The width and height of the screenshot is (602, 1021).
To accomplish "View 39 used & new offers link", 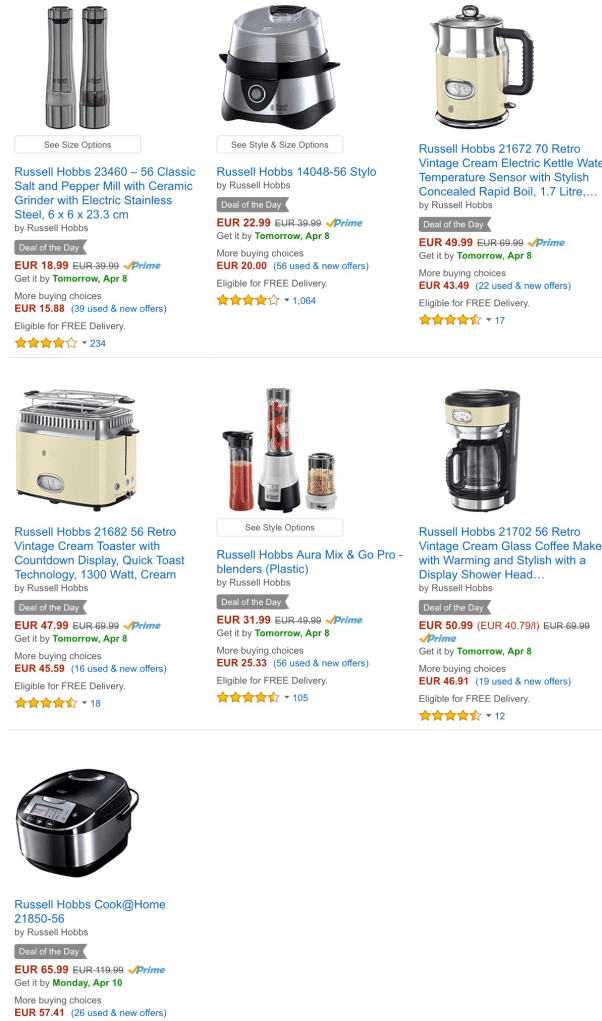I will click(x=118, y=309).
